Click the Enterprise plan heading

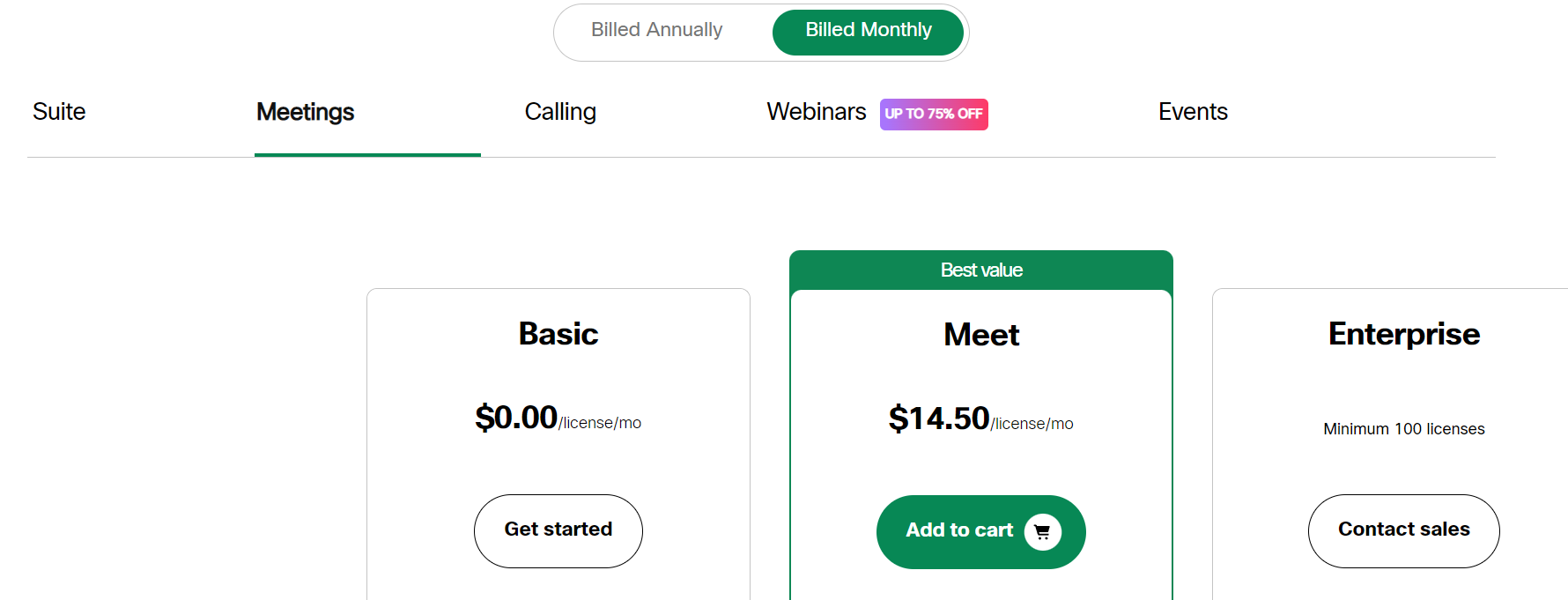(1404, 334)
